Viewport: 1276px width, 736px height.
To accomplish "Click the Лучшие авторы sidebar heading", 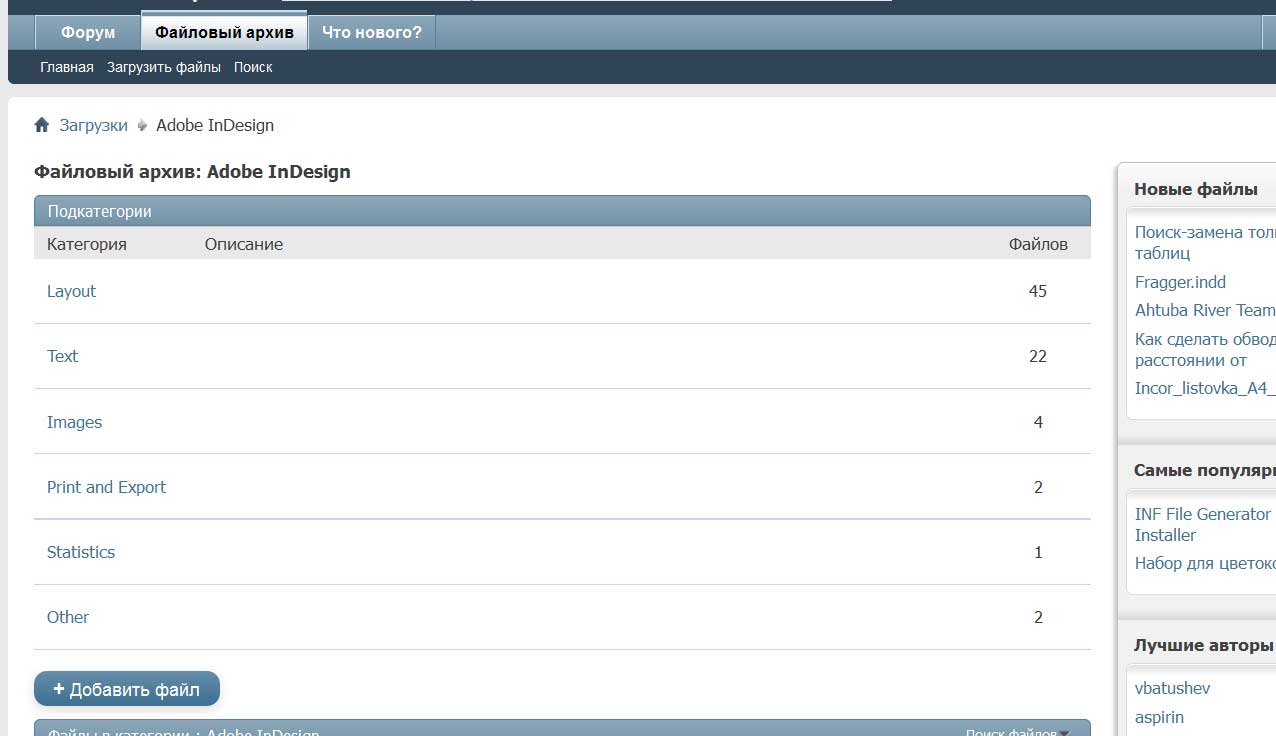I will (1204, 645).
